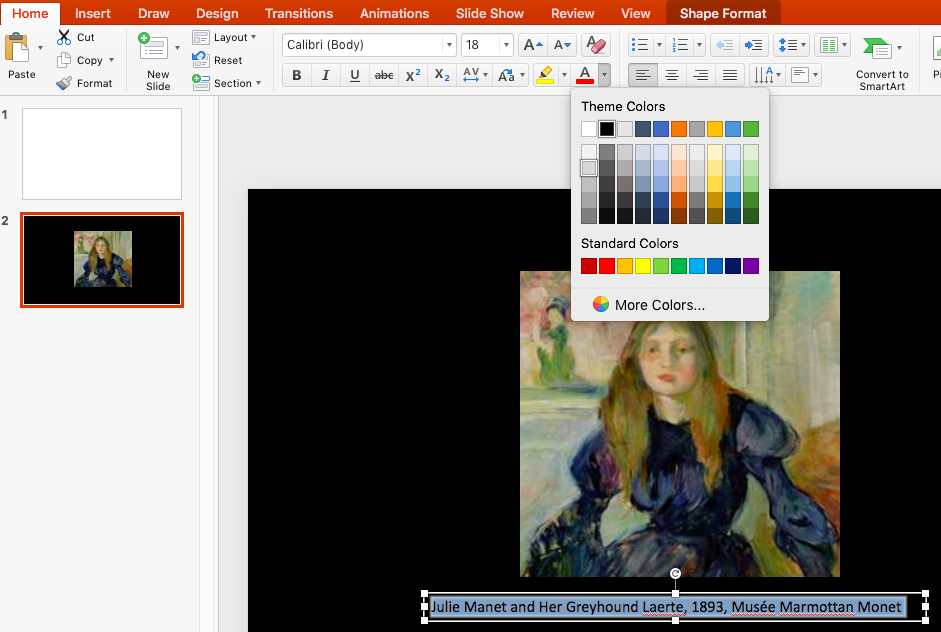Image resolution: width=941 pixels, height=632 pixels.
Task: Select the slide 2 thumbnail
Action: tap(102, 259)
